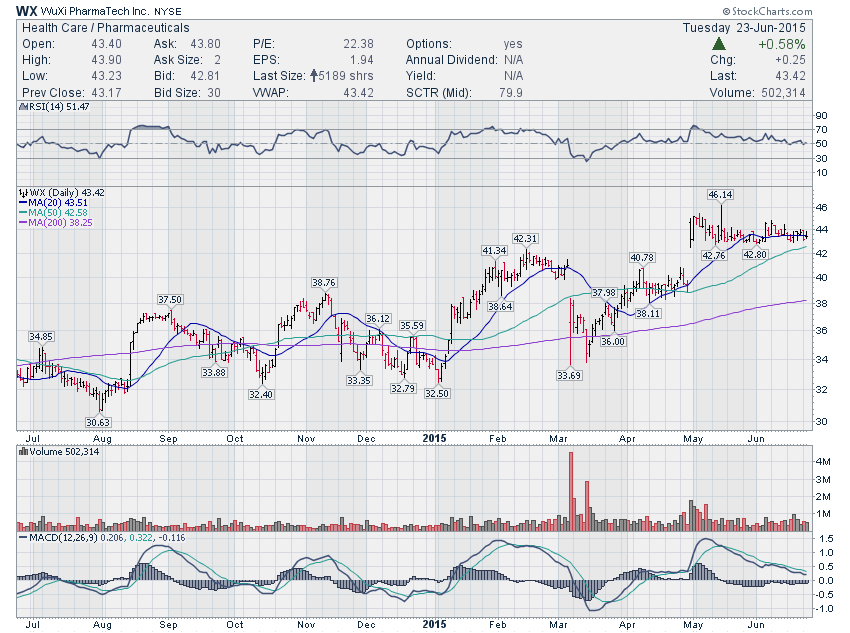Click the WX ticker symbol in the title
The height and width of the screenshot is (633, 850).
27,11
